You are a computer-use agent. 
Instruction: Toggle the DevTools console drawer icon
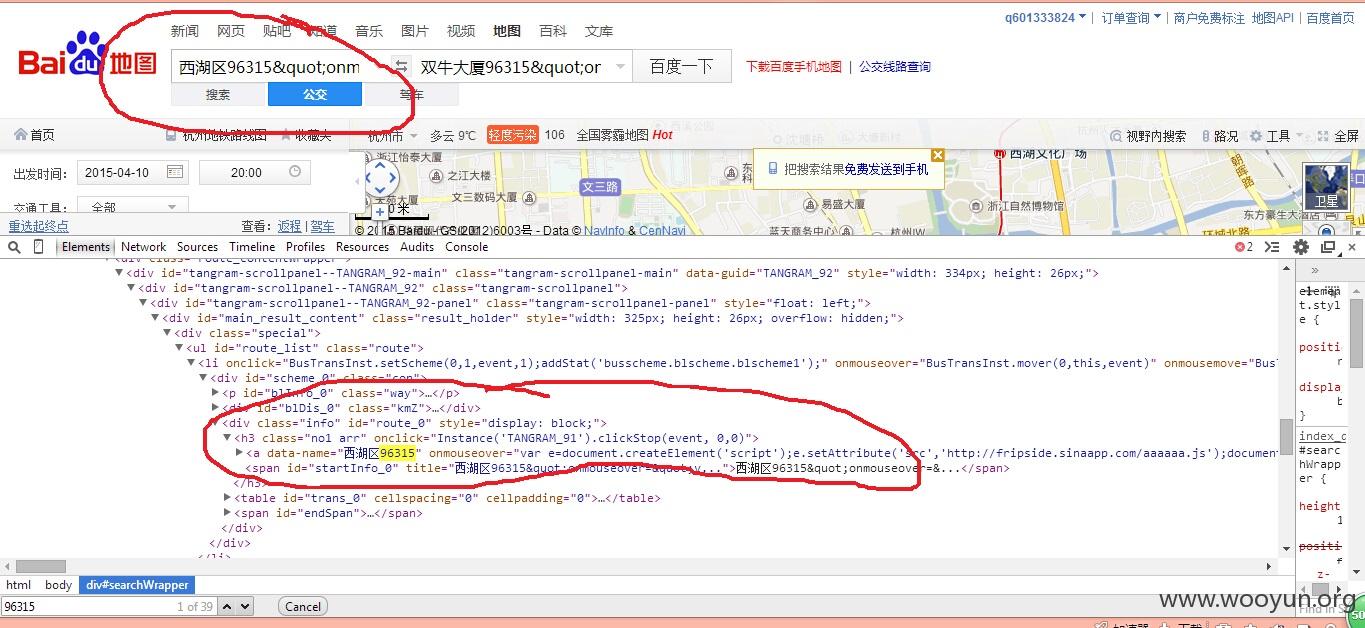coord(1273,247)
